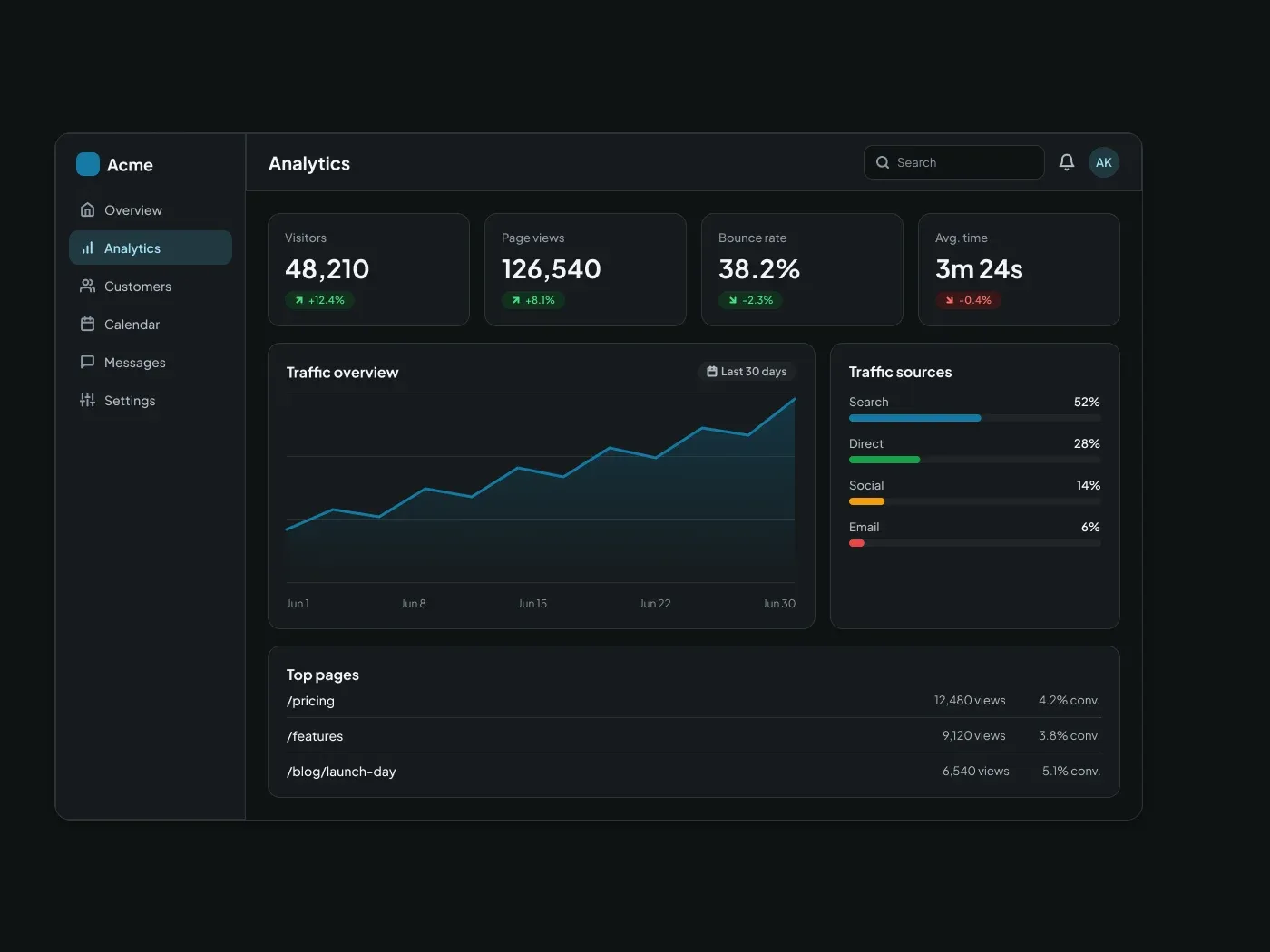
Task: Click the search magnifier icon
Action: tap(882, 162)
